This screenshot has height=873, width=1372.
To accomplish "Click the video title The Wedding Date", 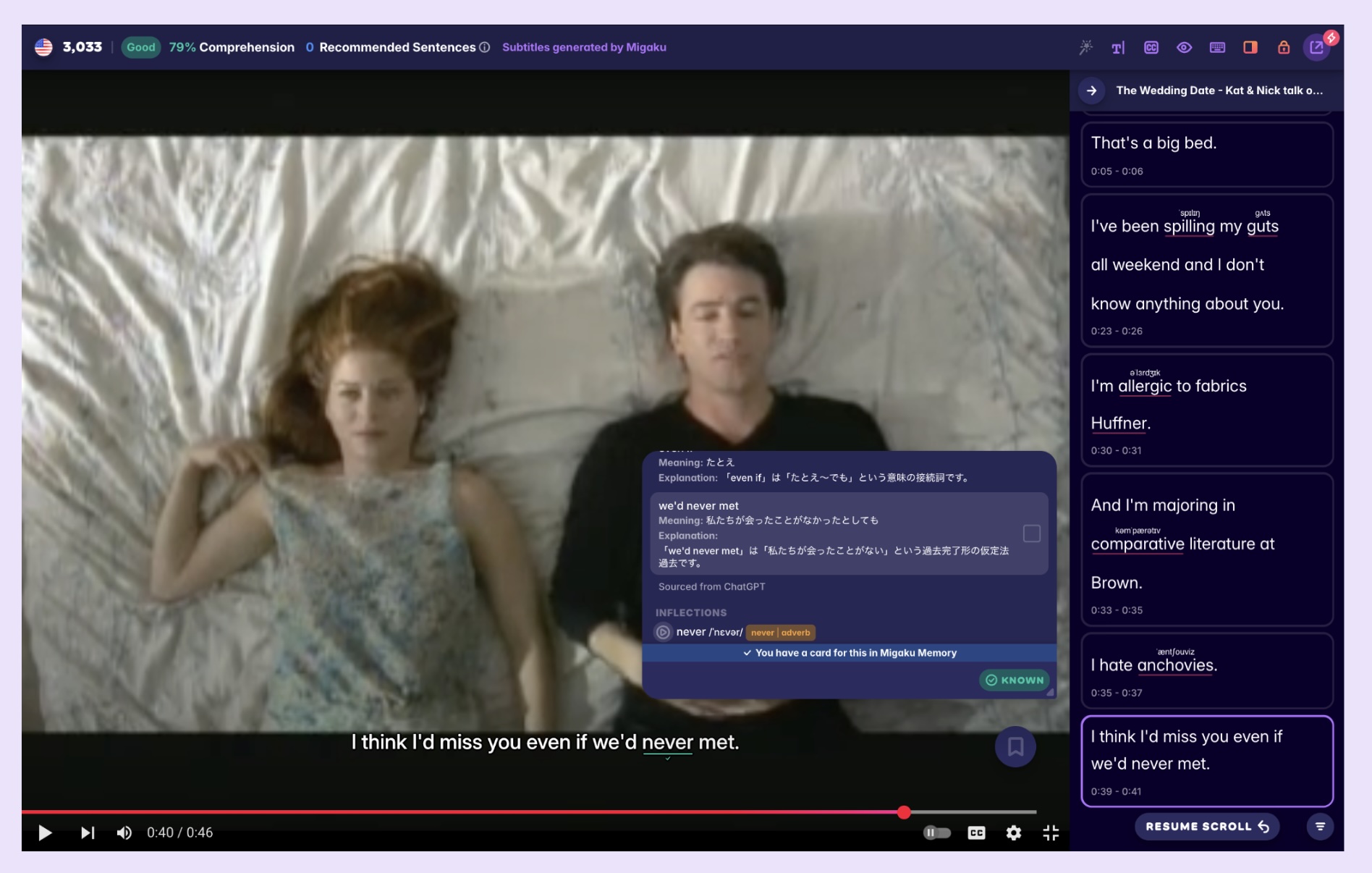I will [1219, 90].
